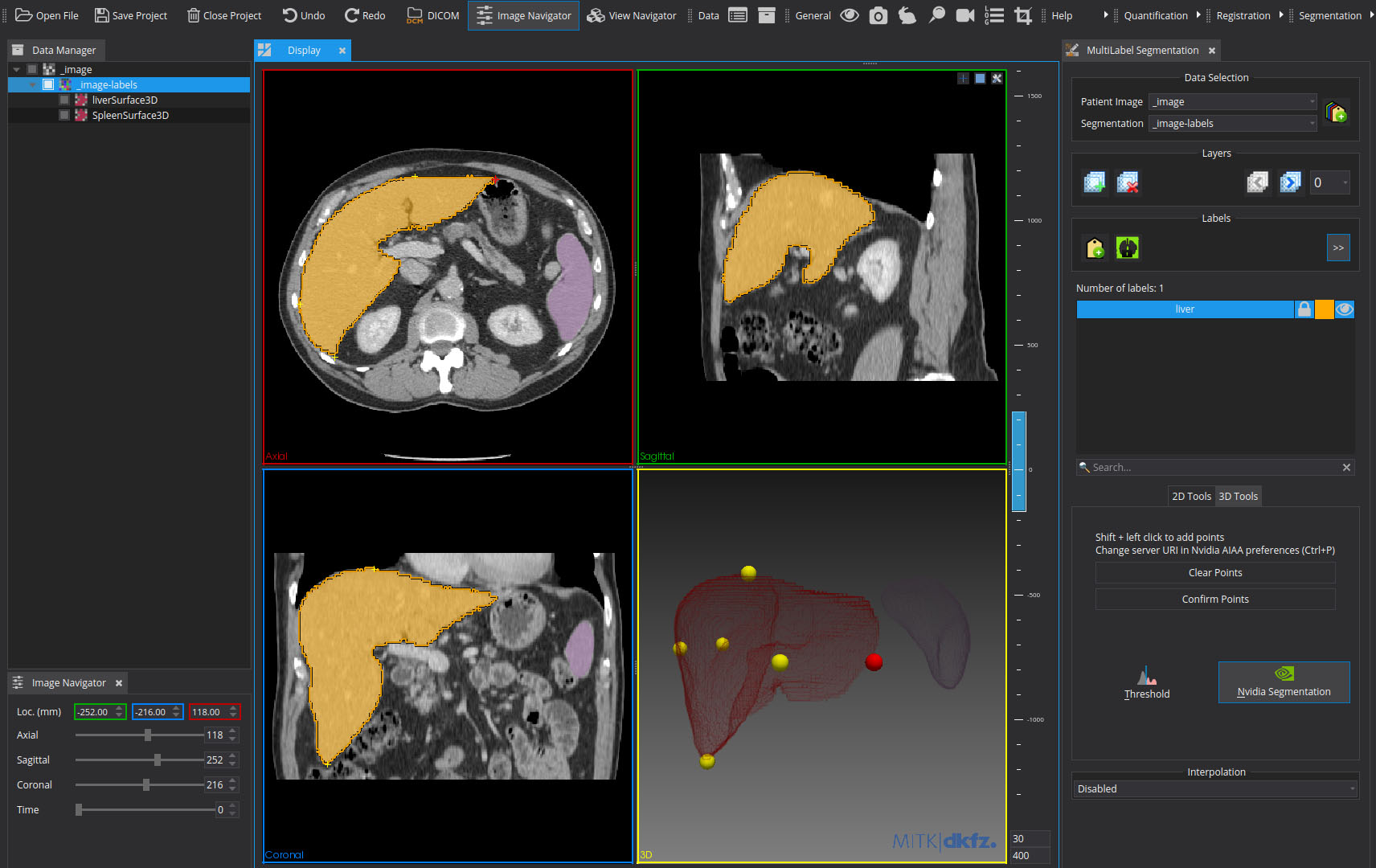The image size is (1376, 868).
Task: Click the Confirm Points button
Action: click(x=1214, y=600)
